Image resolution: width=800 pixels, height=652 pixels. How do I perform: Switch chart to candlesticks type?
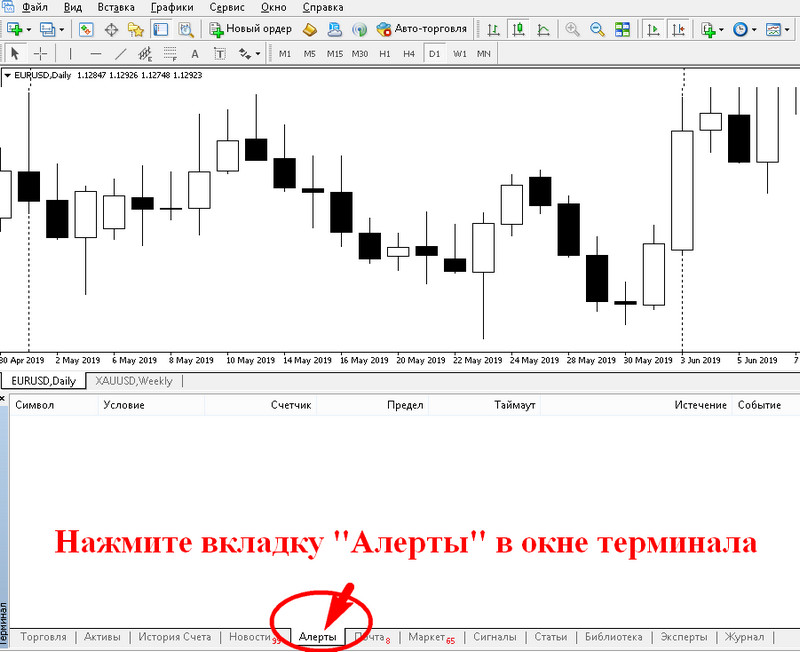click(518, 30)
